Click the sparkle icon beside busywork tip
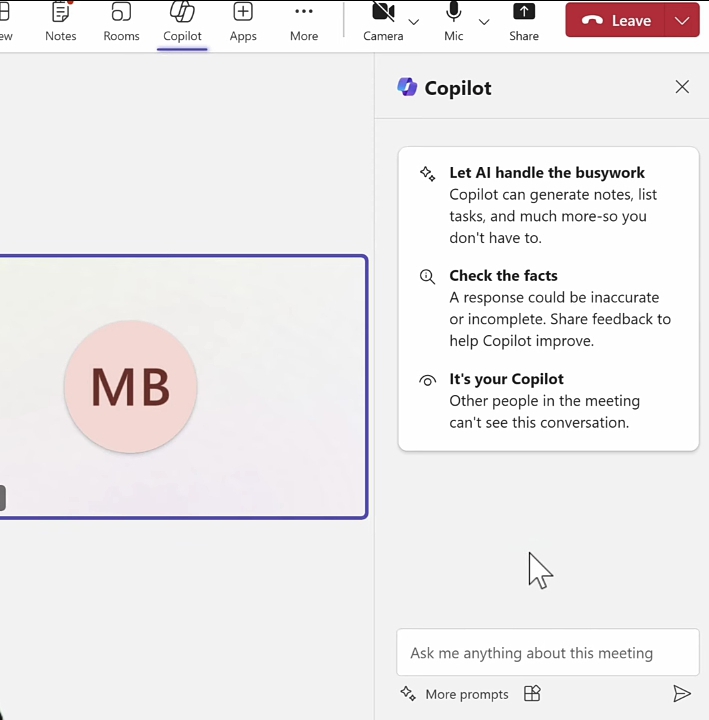 click(x=428, y=174)
